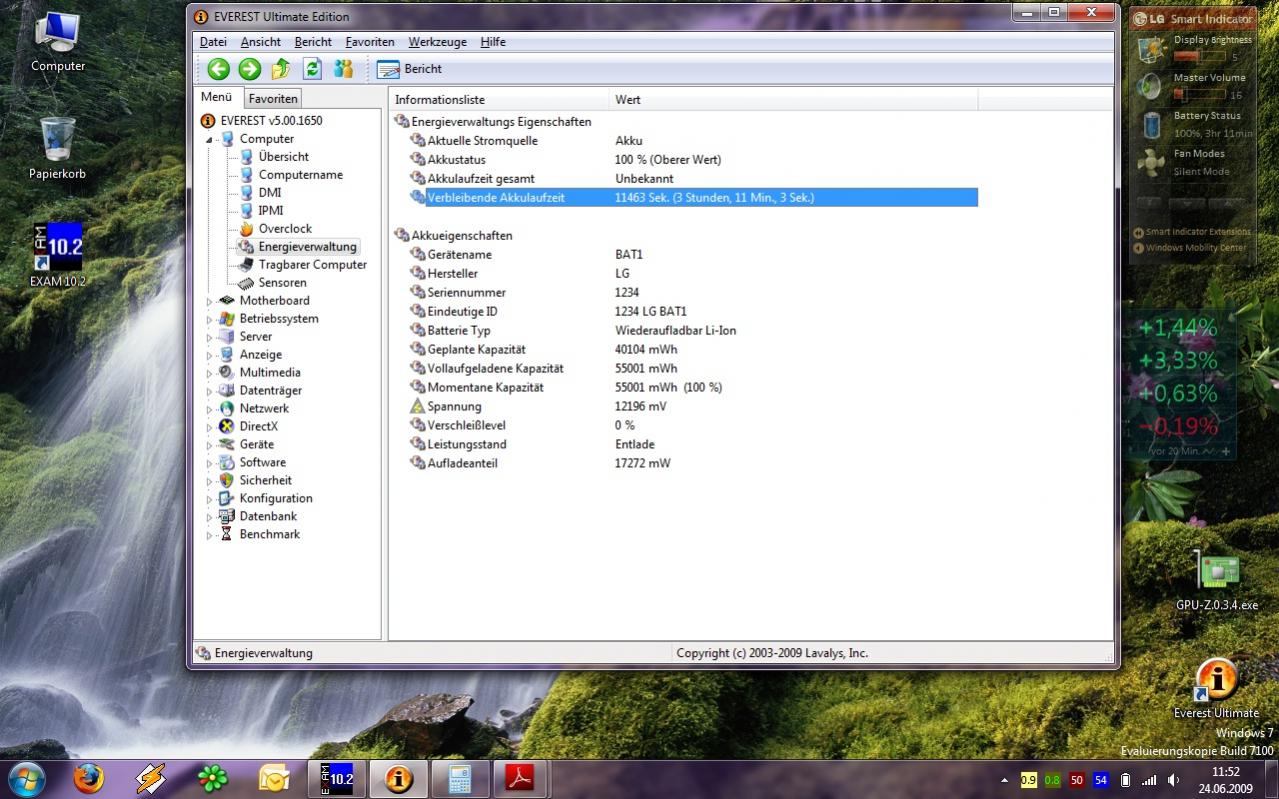The image size is (1279, 799).
Task: Collapse the Computer tree node
Action: point(210,139)
